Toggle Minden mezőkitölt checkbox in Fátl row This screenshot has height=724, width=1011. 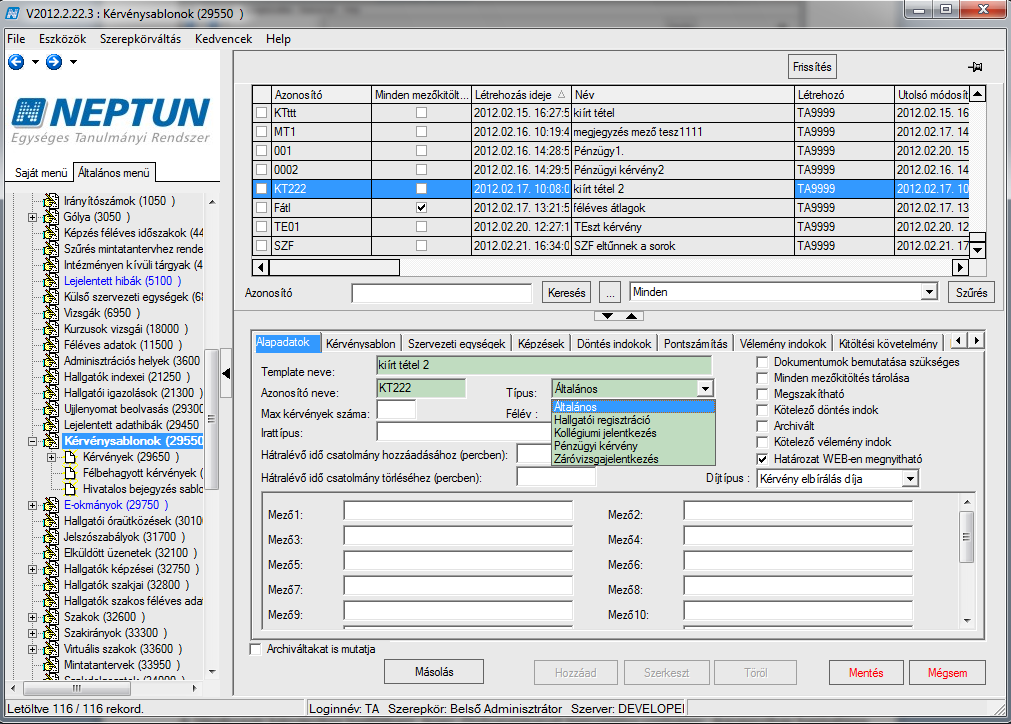point(421,208)
